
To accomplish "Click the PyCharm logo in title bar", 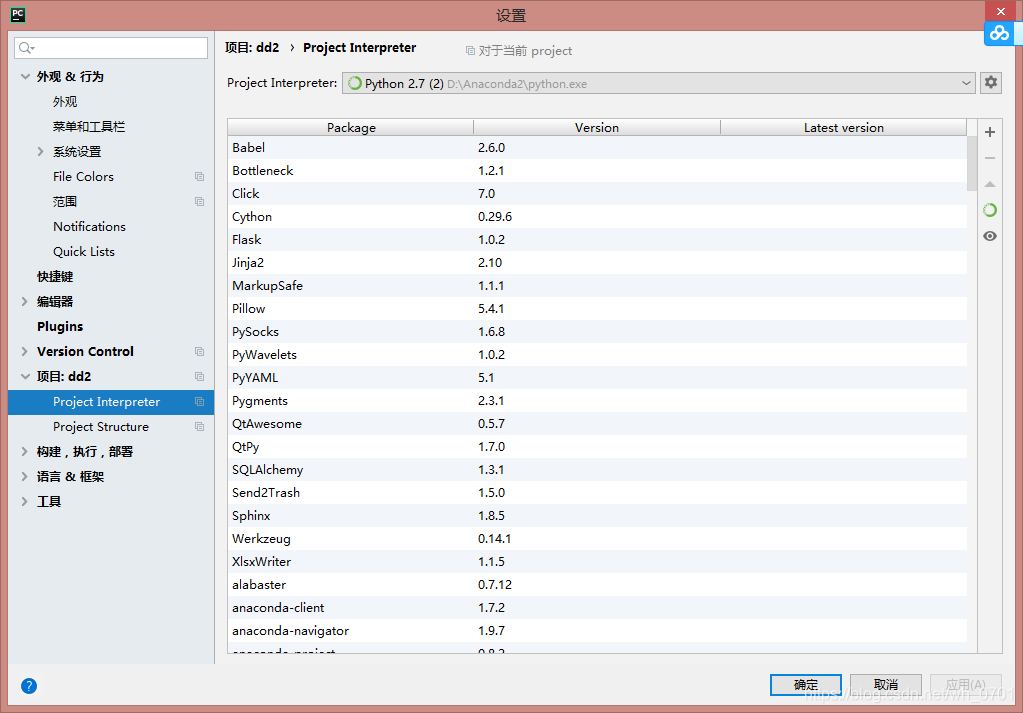I will pos(18,14).
